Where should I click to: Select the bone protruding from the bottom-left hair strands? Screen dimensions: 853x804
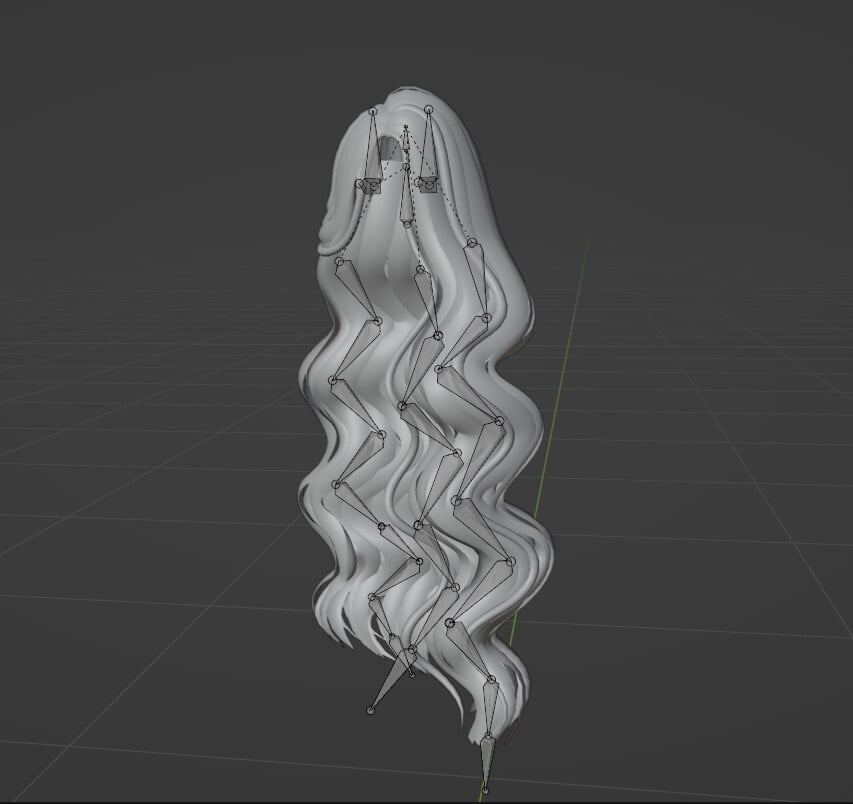click(390, 681)
